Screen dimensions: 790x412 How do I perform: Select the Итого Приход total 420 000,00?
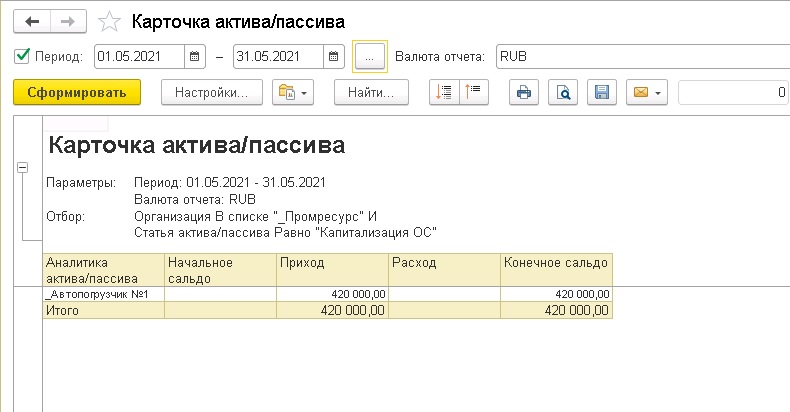[333, 310]
